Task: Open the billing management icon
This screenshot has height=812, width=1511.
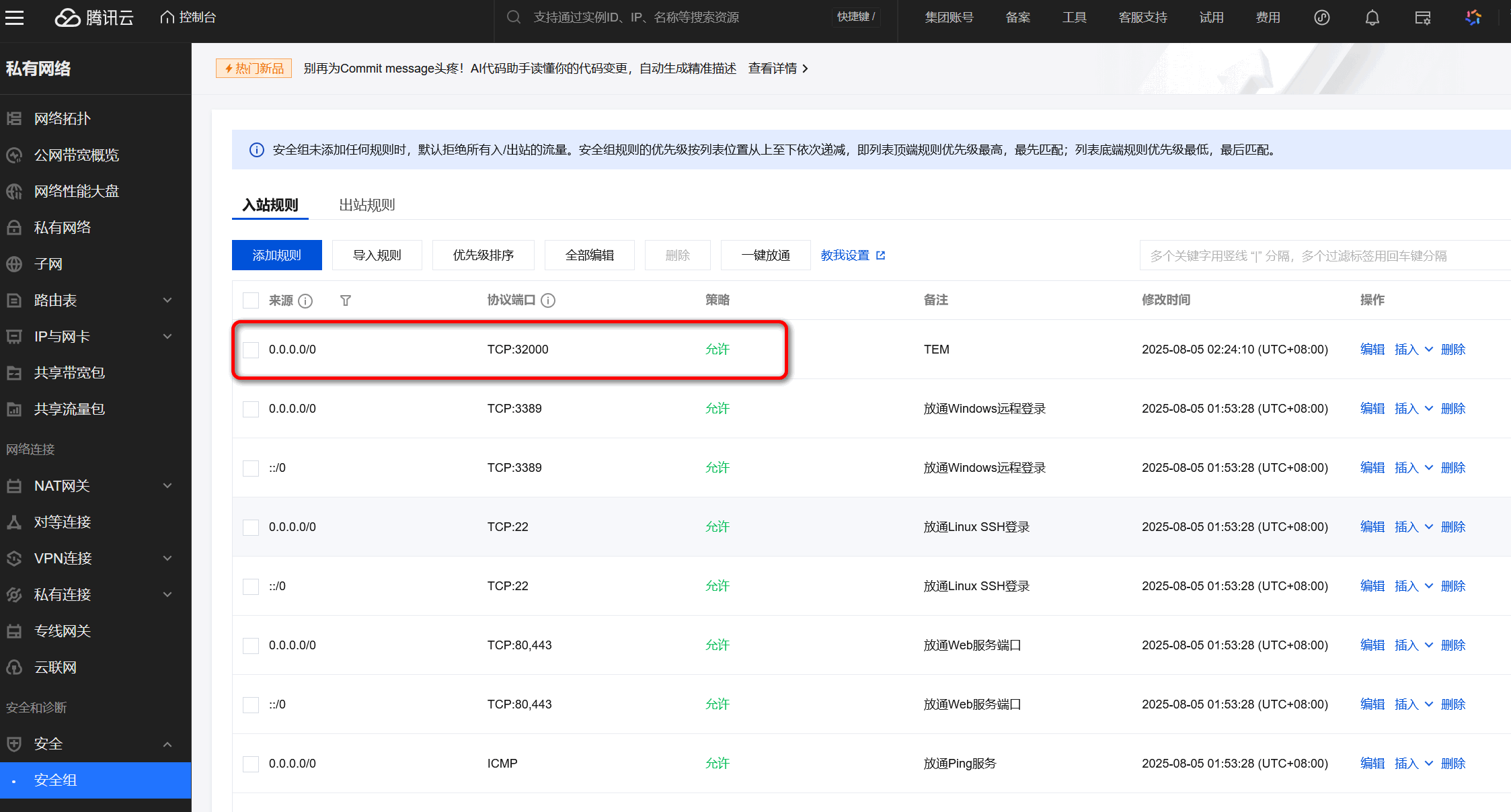Action: (1423, 17)
